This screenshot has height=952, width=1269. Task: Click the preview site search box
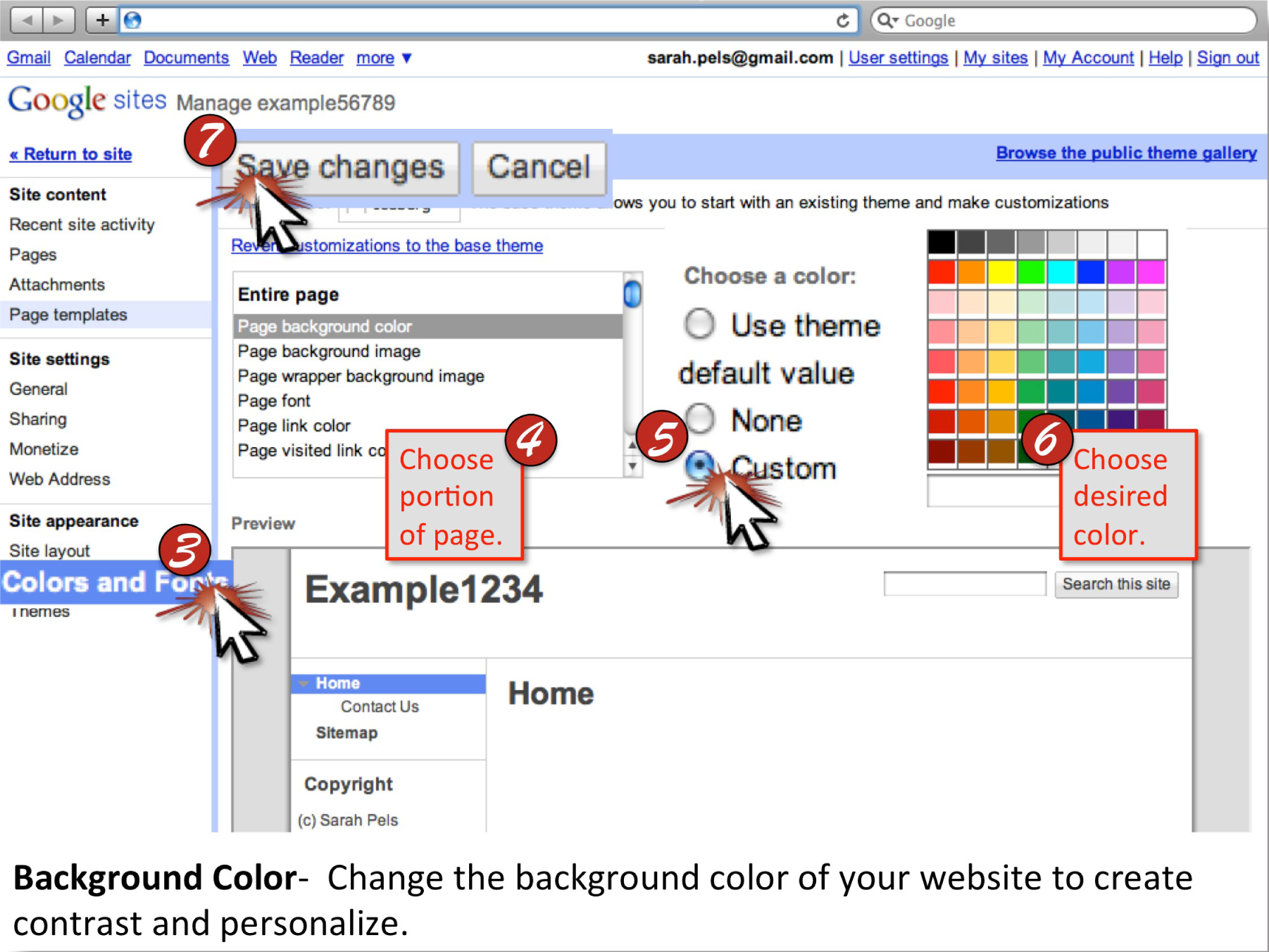pyautogui.click(x=965, y=584)
